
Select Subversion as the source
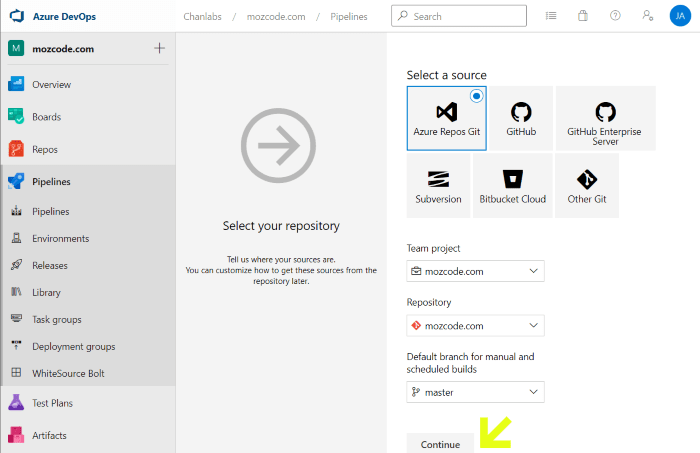(x=438, y=186)
